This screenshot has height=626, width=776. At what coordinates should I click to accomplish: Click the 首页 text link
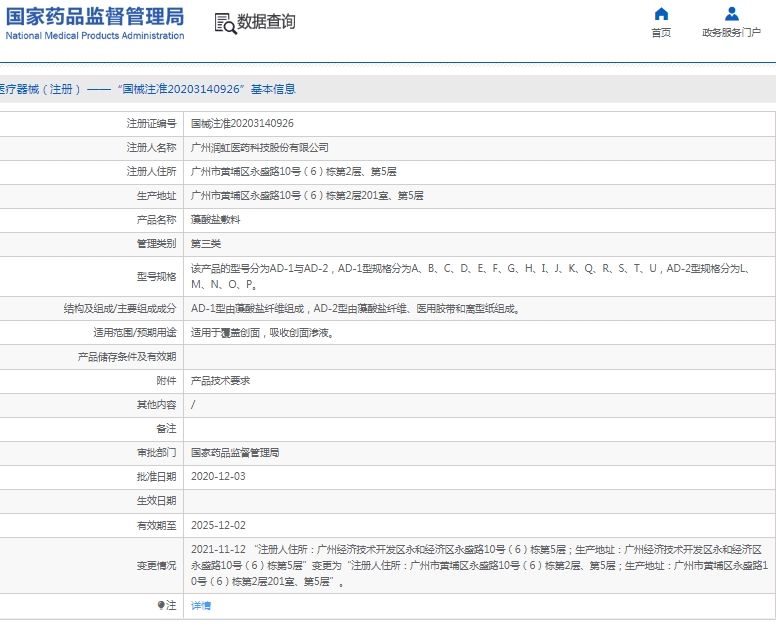click(661, 33)
